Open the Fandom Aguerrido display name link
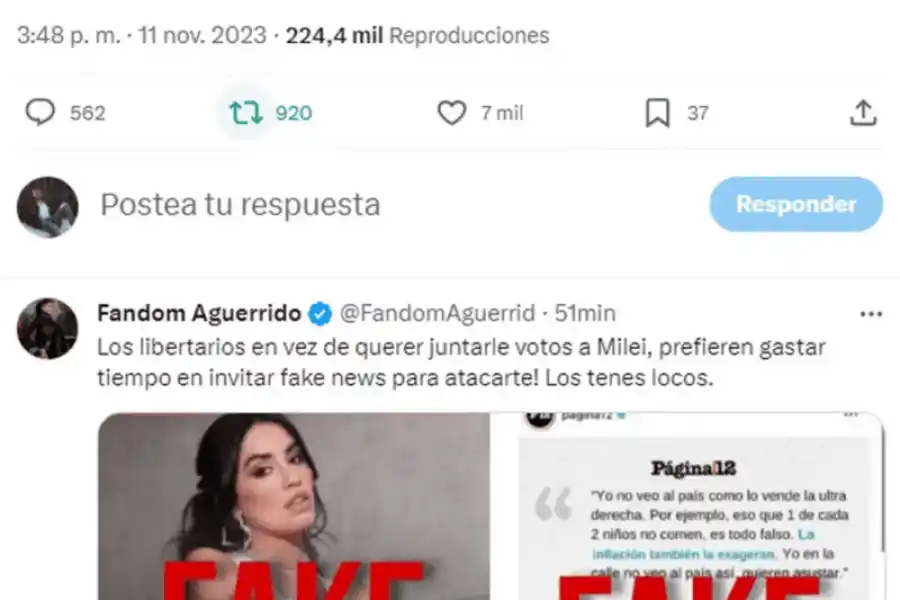Viewport: 900px width, 600px height. click(199, 313)
